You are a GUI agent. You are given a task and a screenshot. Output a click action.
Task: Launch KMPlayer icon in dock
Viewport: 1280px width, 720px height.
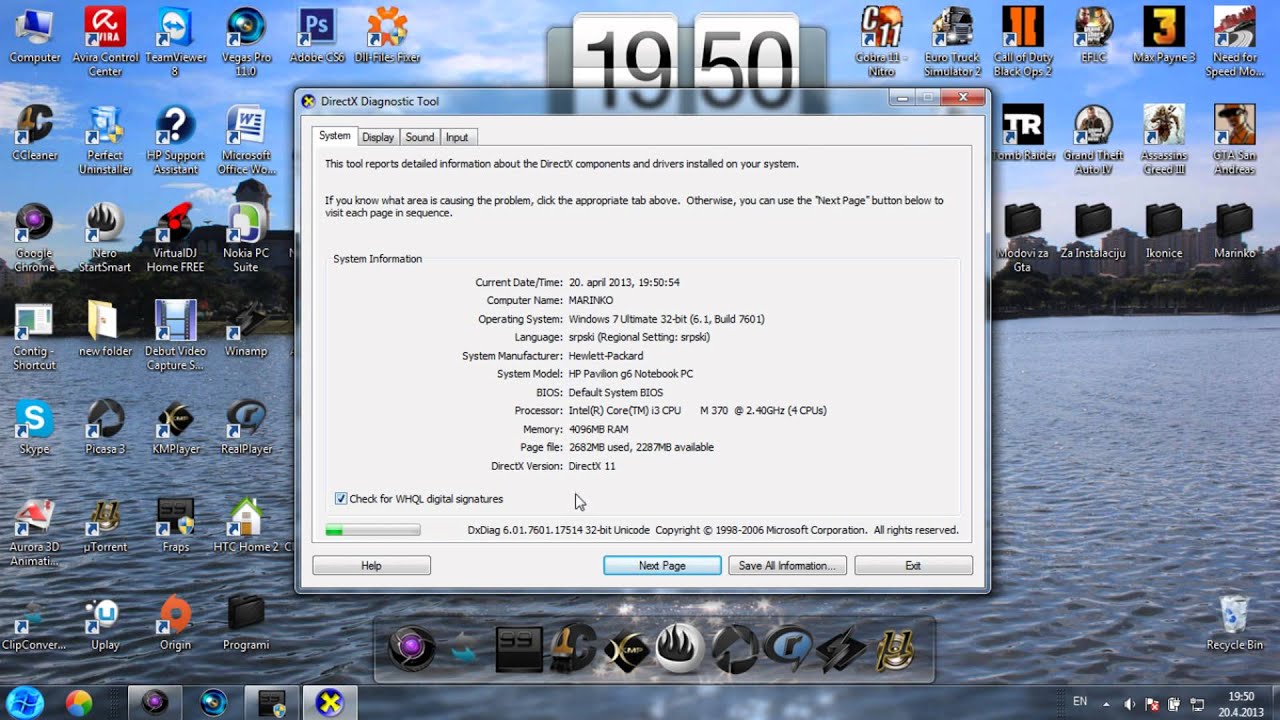click(x=626, y=649)
